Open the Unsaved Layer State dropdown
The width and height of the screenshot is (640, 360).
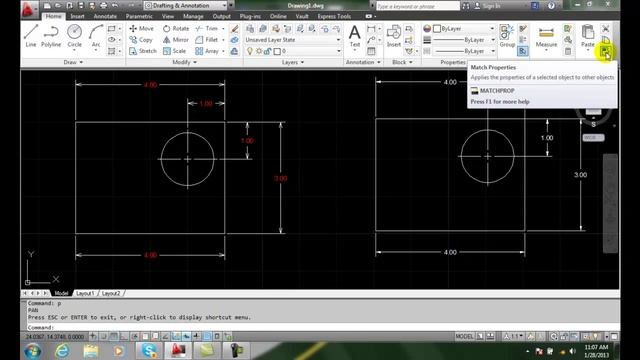pyautogui.click(x=293, y=40)
